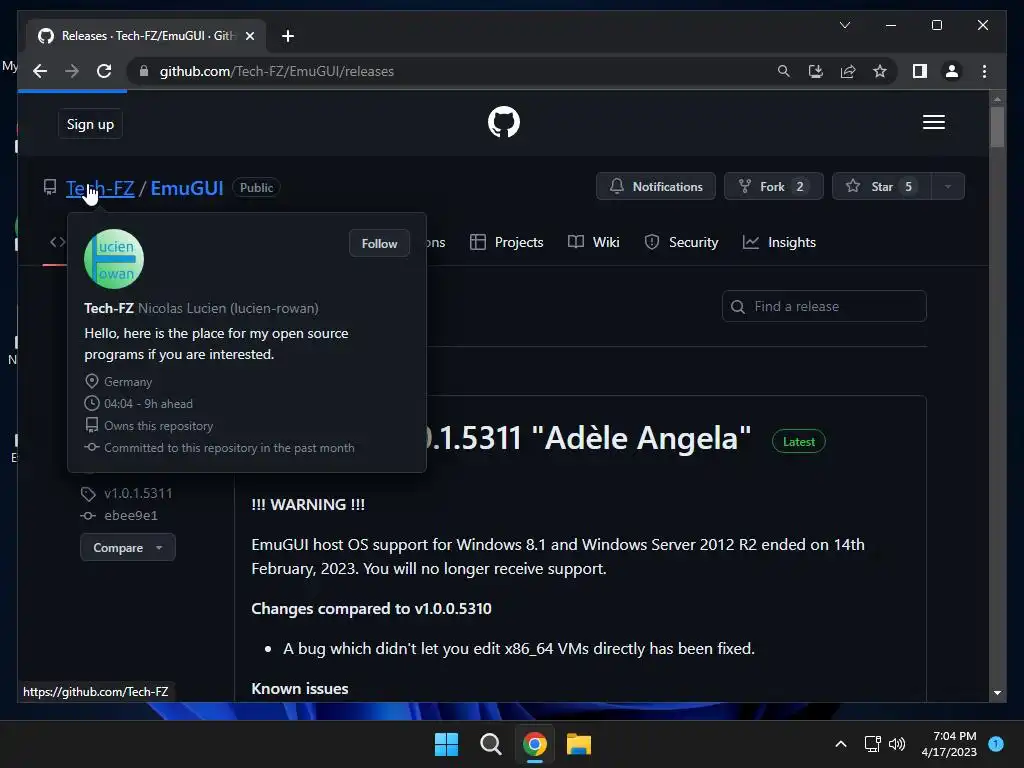Open the Compare dropdown
The width and height of the screenshot is (1024, 768).
pyautogui.click(x=128, y=547)
